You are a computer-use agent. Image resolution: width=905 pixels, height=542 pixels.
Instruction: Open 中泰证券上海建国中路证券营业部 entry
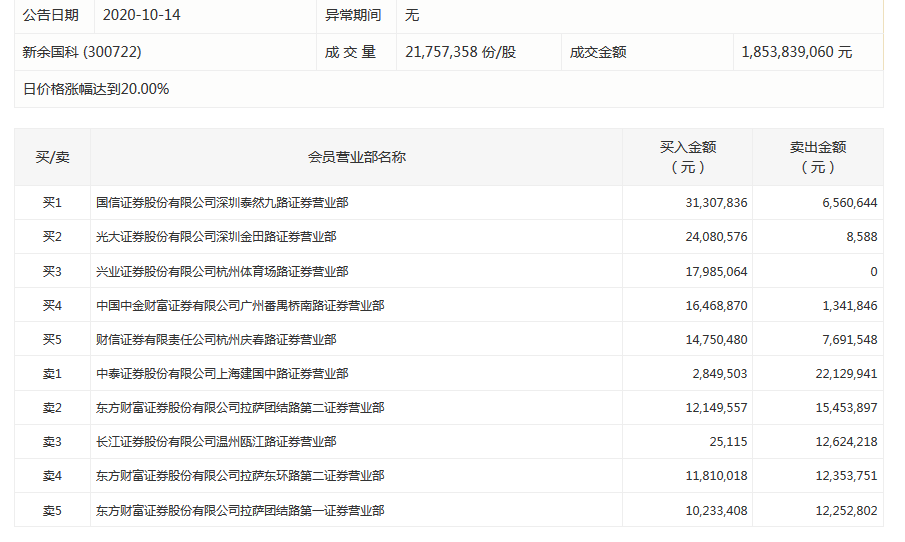click(x=222, y=374)
